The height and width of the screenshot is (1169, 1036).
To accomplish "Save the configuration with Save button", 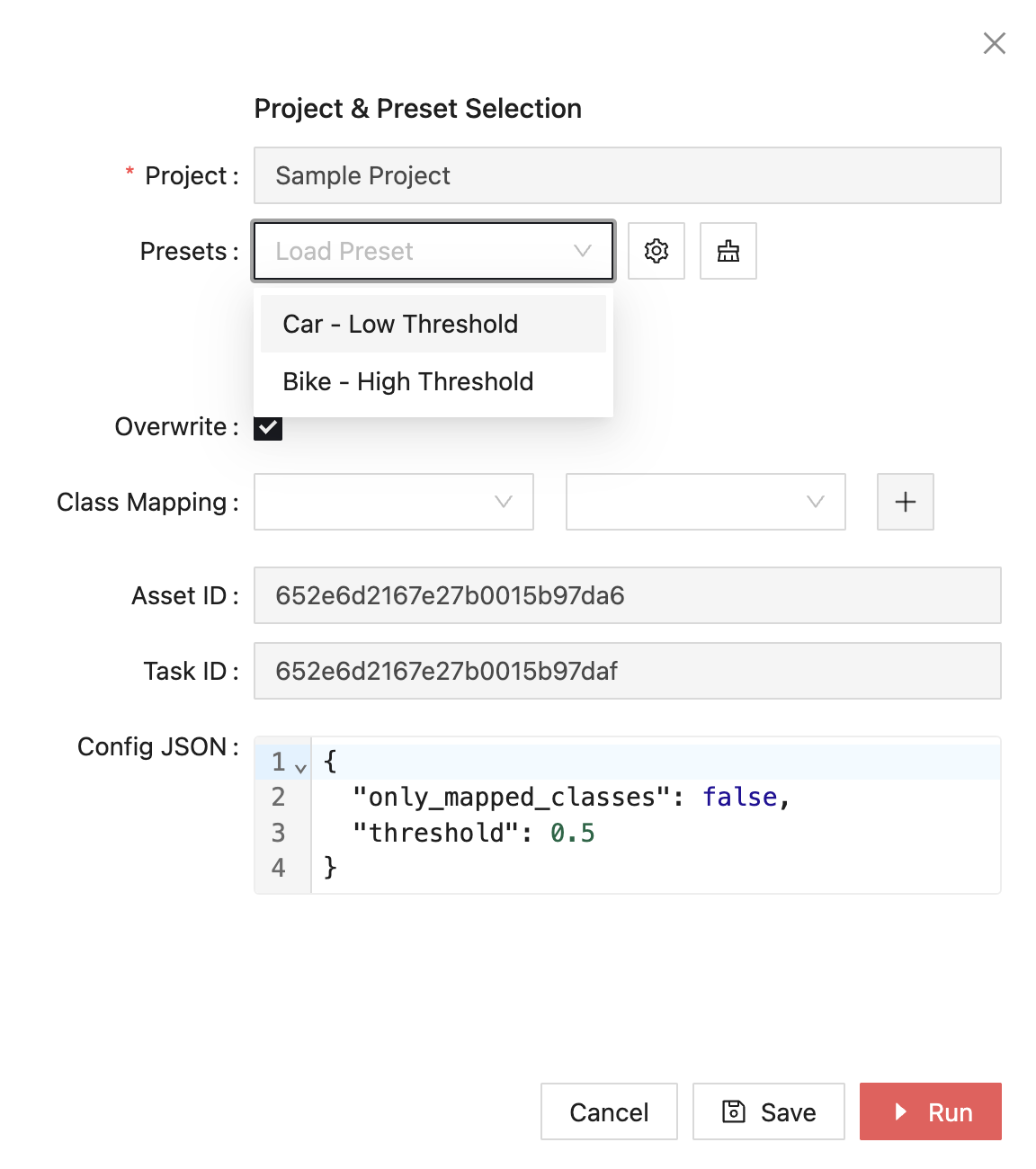I will point(769,1111).
